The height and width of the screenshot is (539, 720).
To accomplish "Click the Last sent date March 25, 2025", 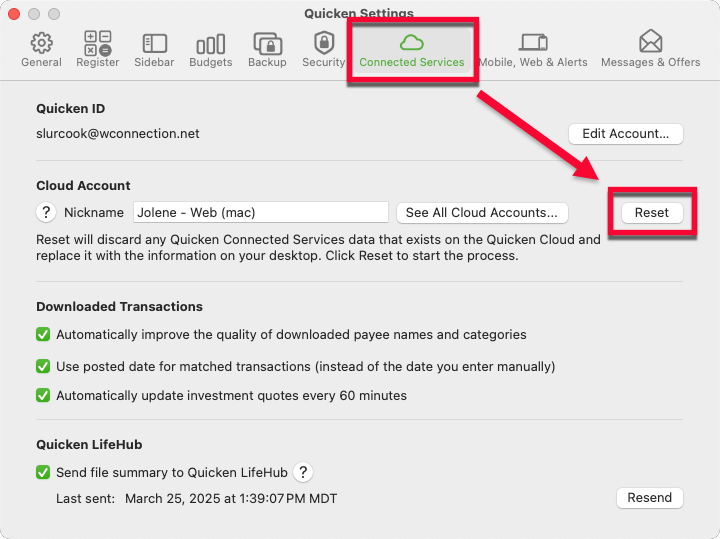I will click(x=231, y=499).
